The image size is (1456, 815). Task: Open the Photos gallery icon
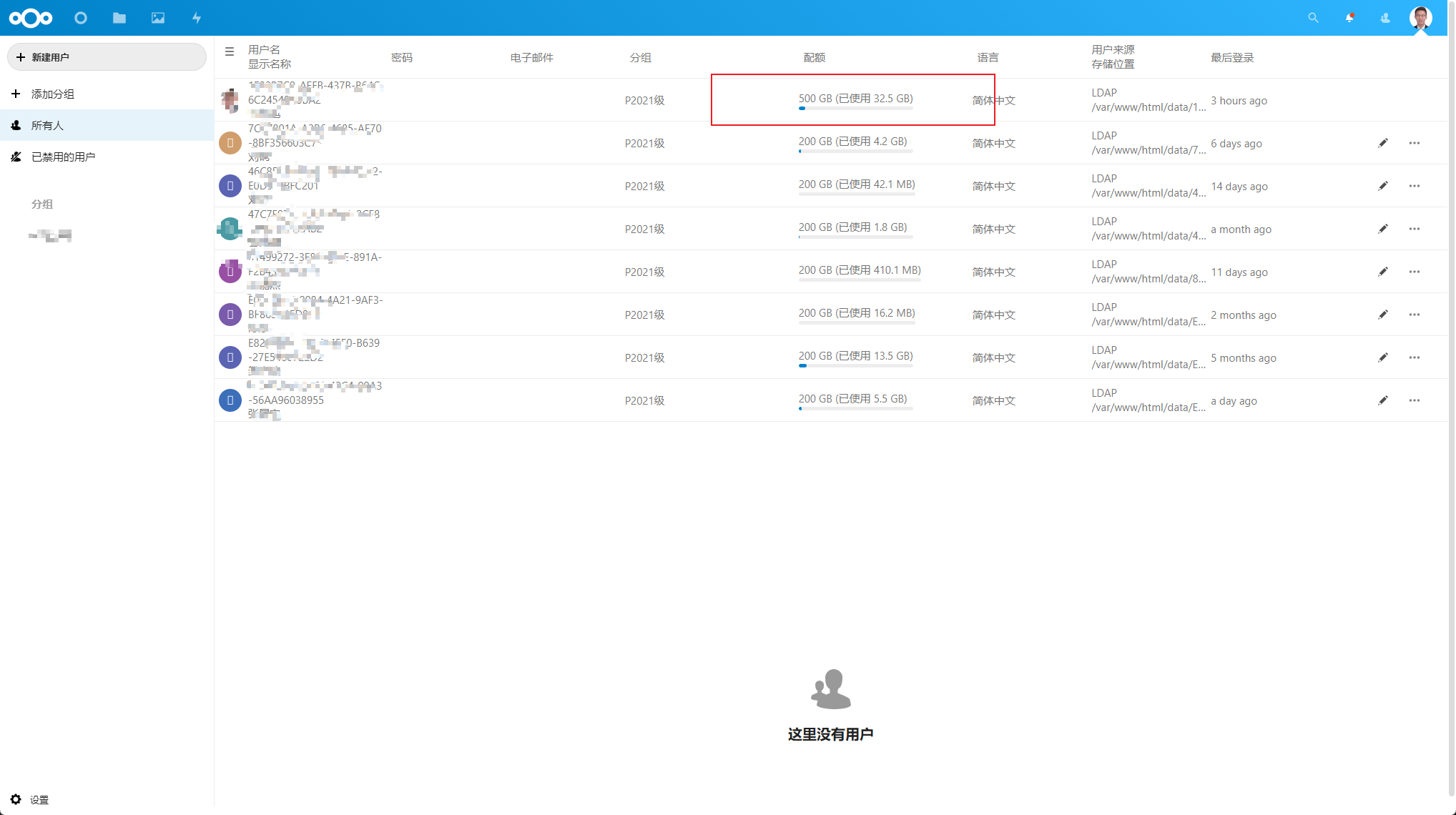158,18
